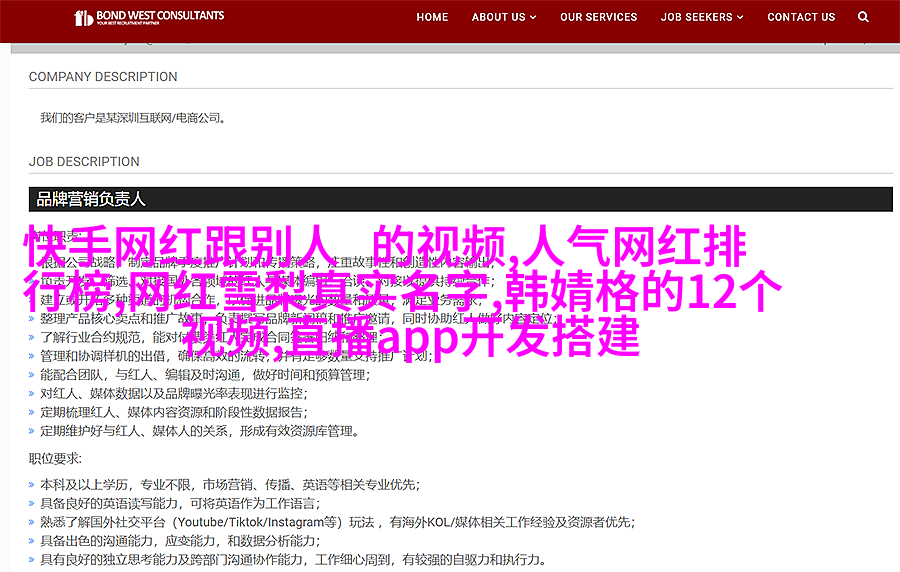
Task: Click the black 品牌营销负责人 title bar
Action: [x=460, y=199]
